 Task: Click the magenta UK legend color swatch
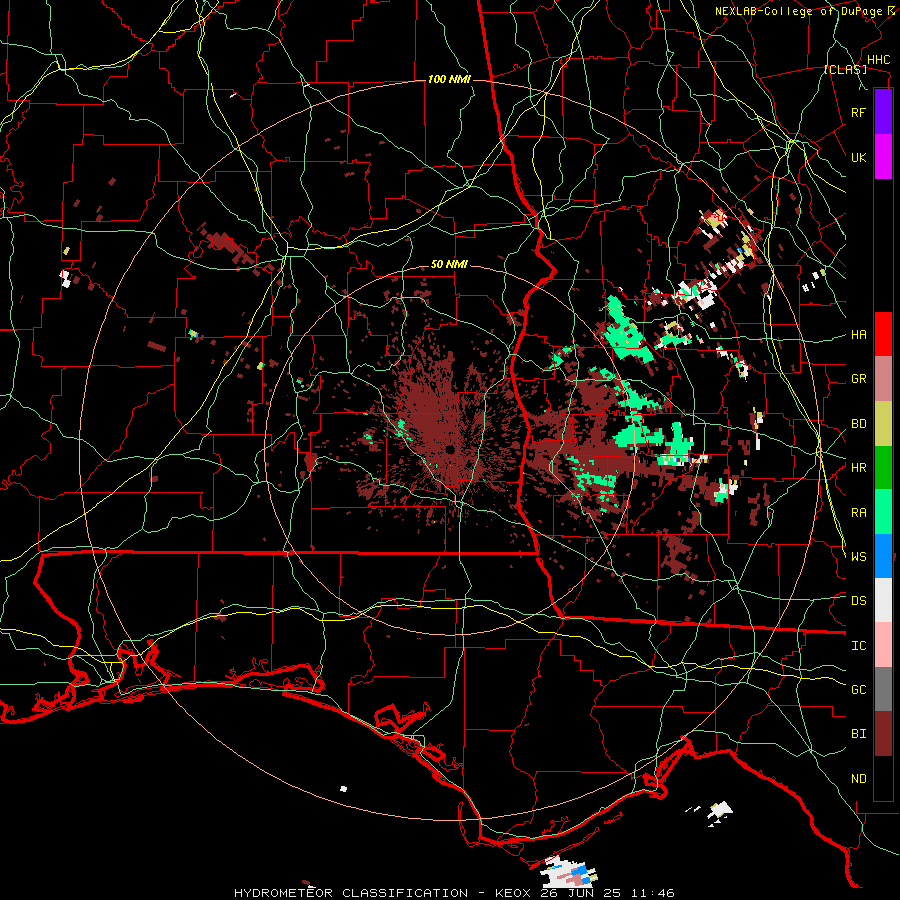click(883, 157)
